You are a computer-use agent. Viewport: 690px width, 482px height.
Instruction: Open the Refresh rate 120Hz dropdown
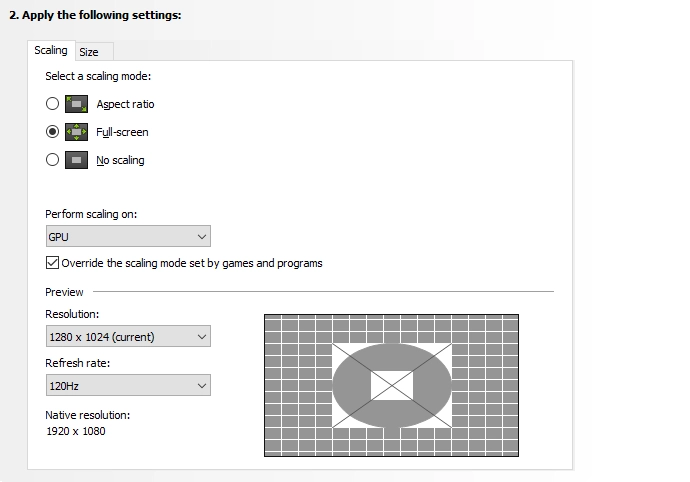tap(128, 385)
